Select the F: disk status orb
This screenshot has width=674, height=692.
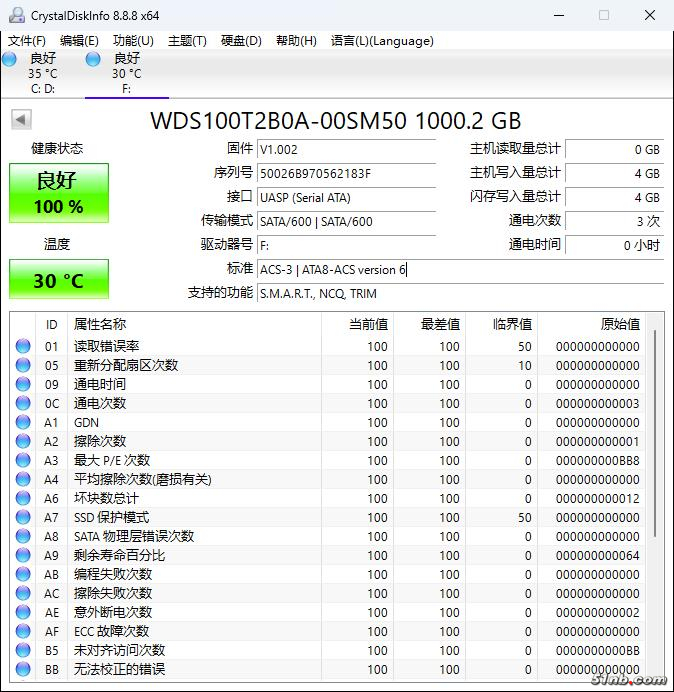pos(93,59)
